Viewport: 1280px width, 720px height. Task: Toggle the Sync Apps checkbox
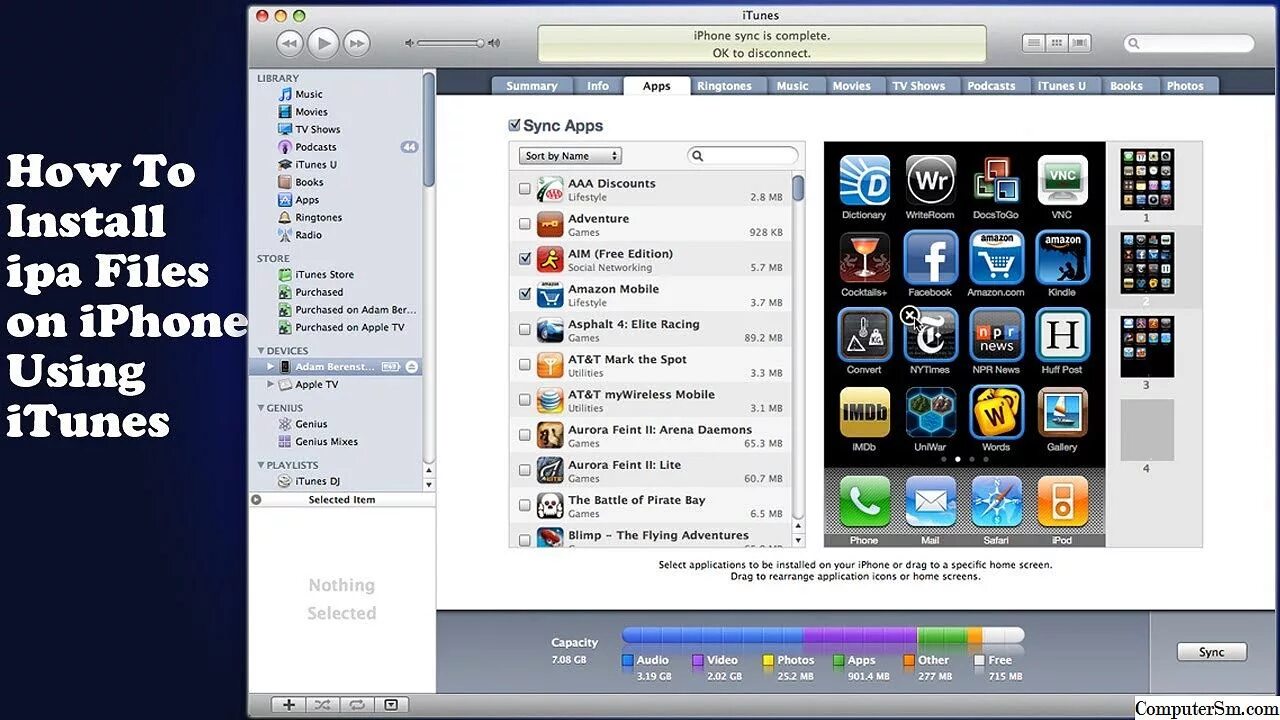click(514, 125)
